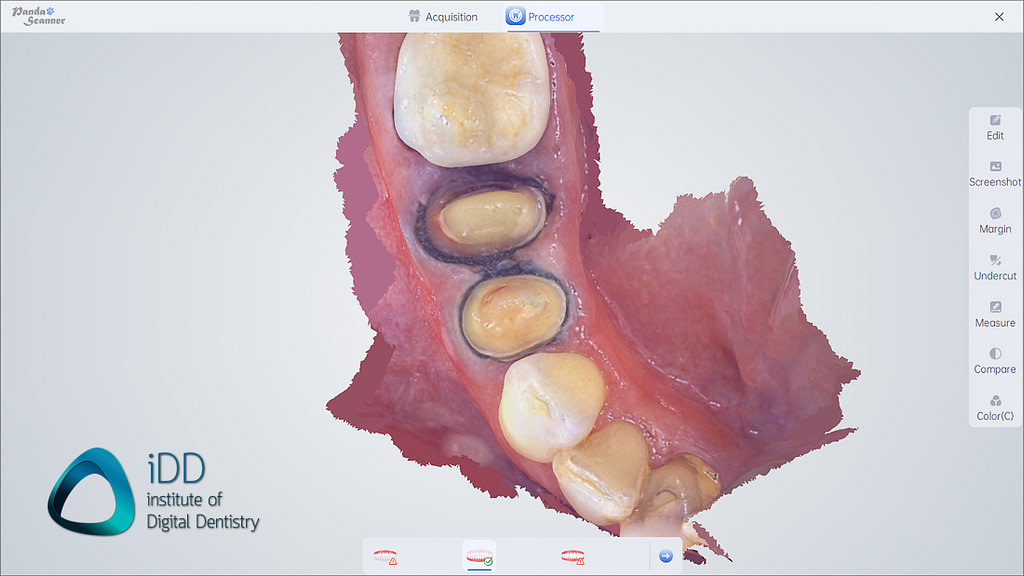Toggle Color(C) display
The image size is (1024, 576).
994,408
